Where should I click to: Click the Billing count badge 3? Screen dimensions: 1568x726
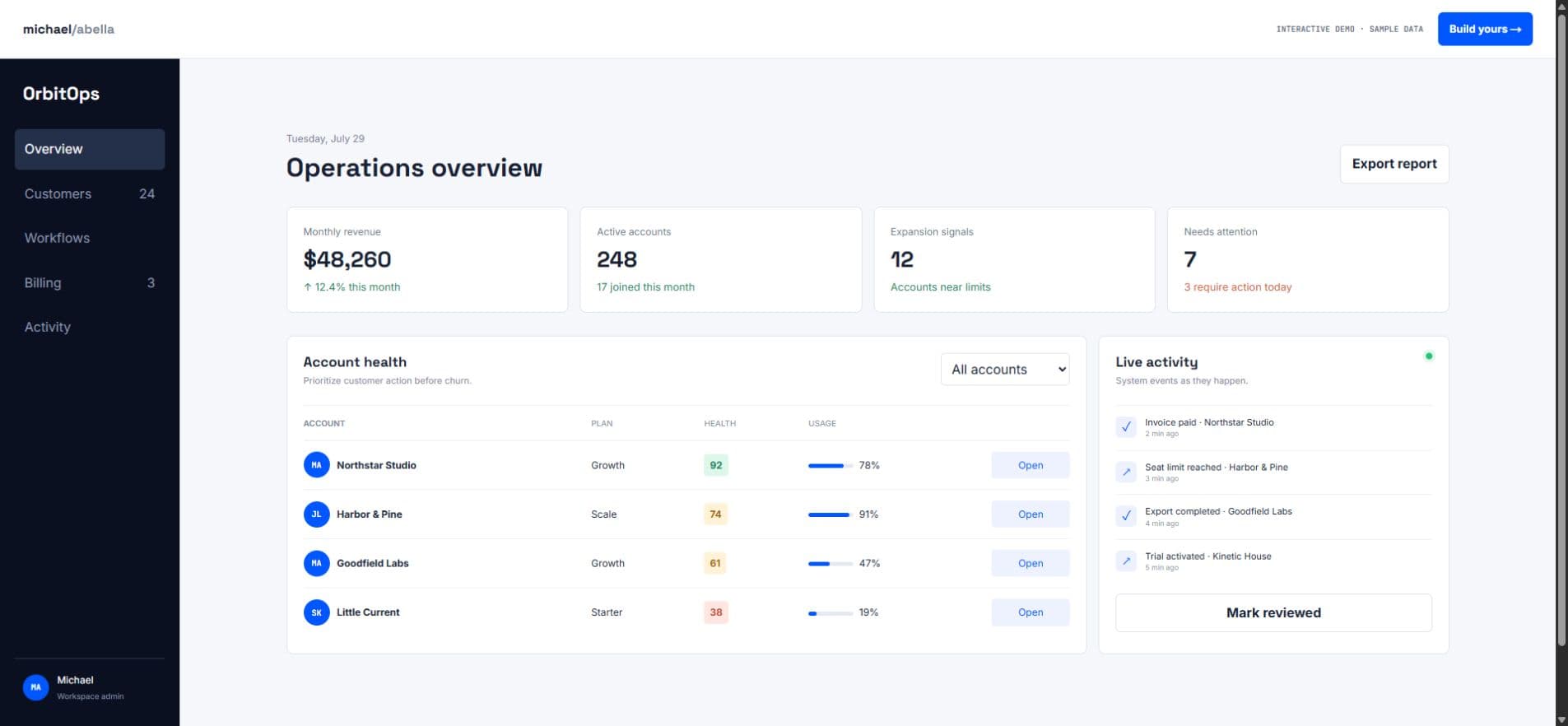click(x=151, y=282)
